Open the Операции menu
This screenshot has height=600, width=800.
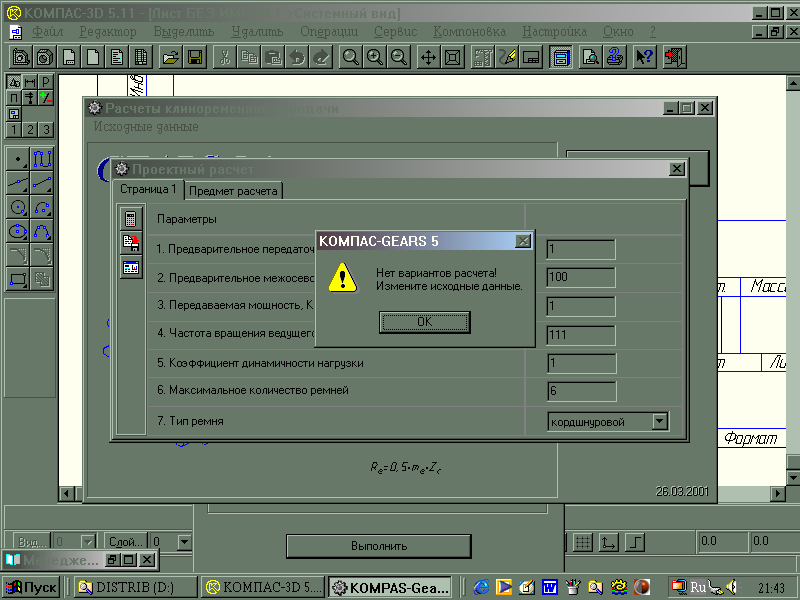[329, 32]
